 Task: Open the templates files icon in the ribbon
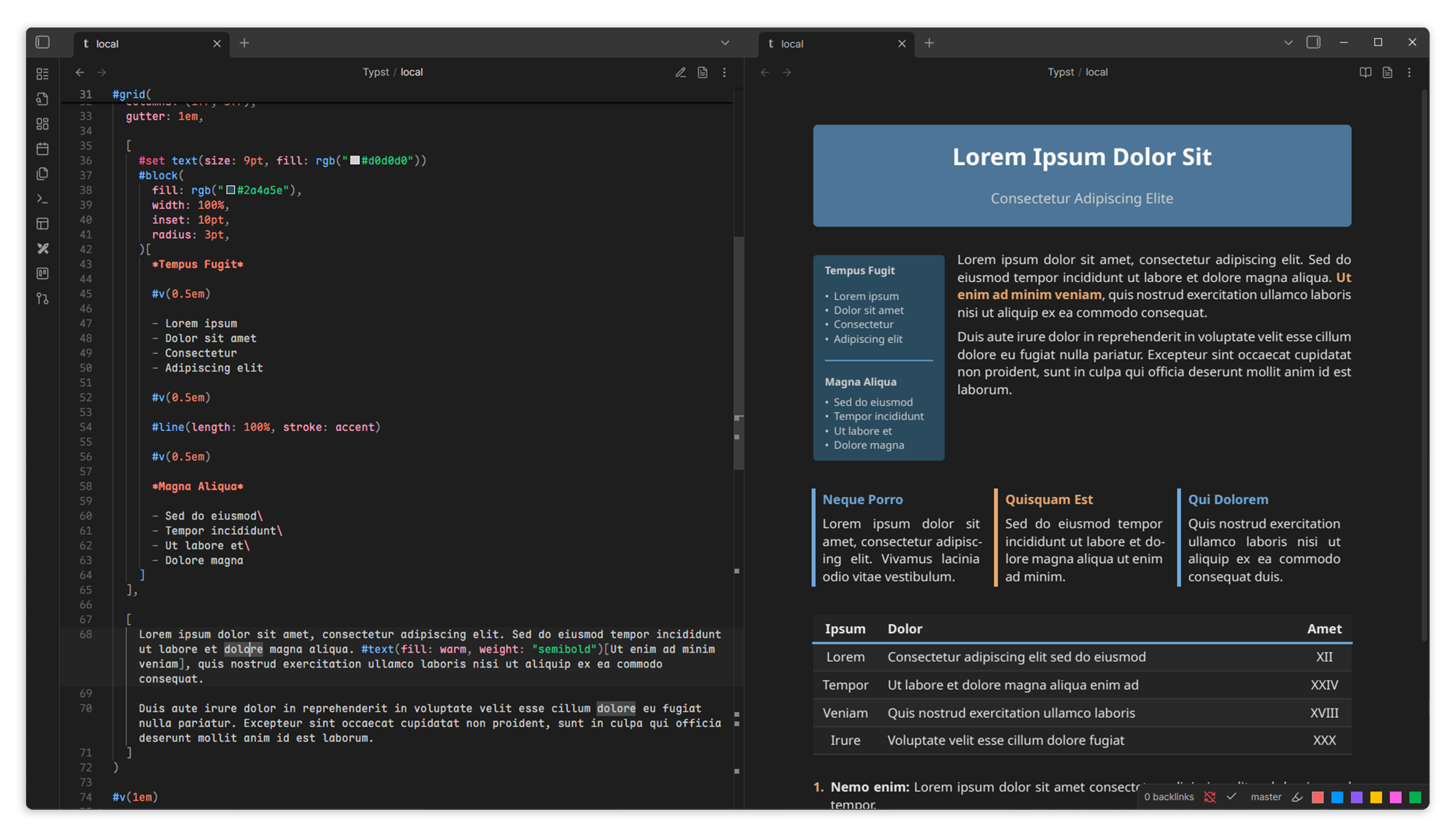point(42,174)
